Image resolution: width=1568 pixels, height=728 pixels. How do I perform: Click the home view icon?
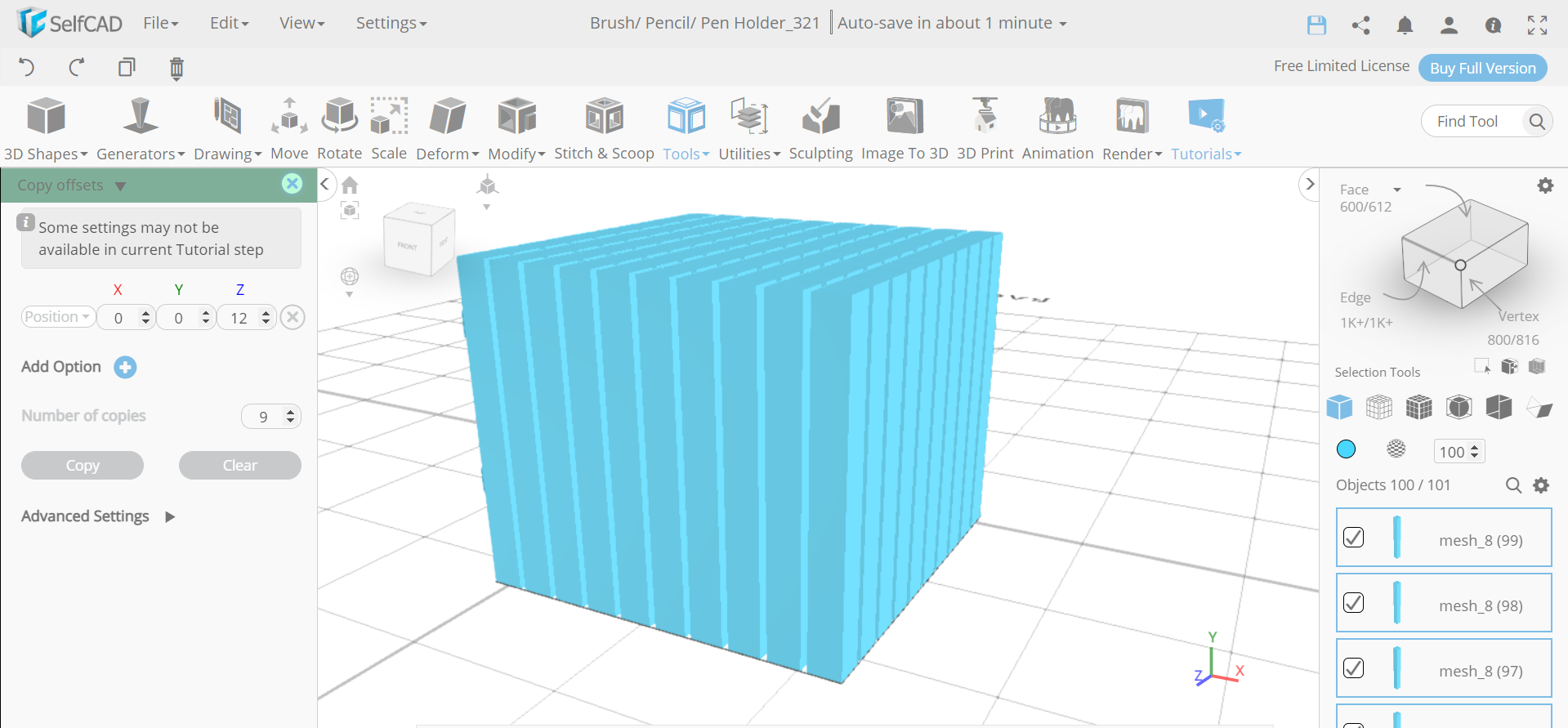350,185
